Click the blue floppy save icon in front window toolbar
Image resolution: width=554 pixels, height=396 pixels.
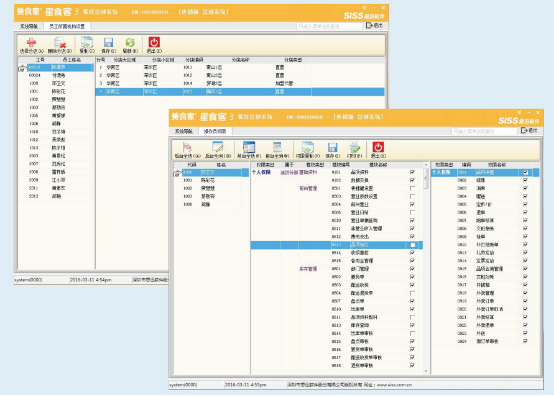tap(332, 147)
